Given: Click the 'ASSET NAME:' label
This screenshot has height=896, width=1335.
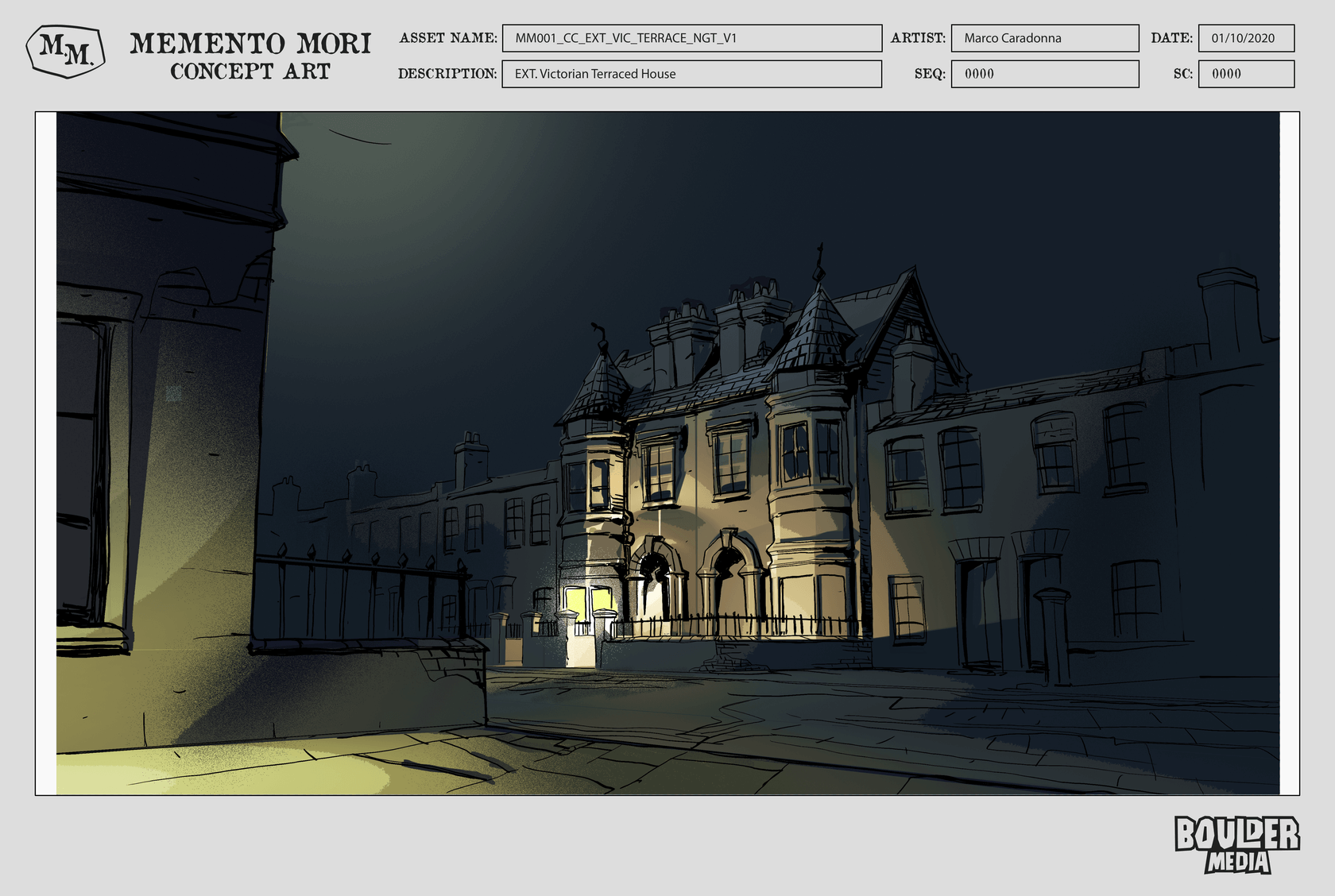Looking at the screenshot, I should (x=448, y=38).
